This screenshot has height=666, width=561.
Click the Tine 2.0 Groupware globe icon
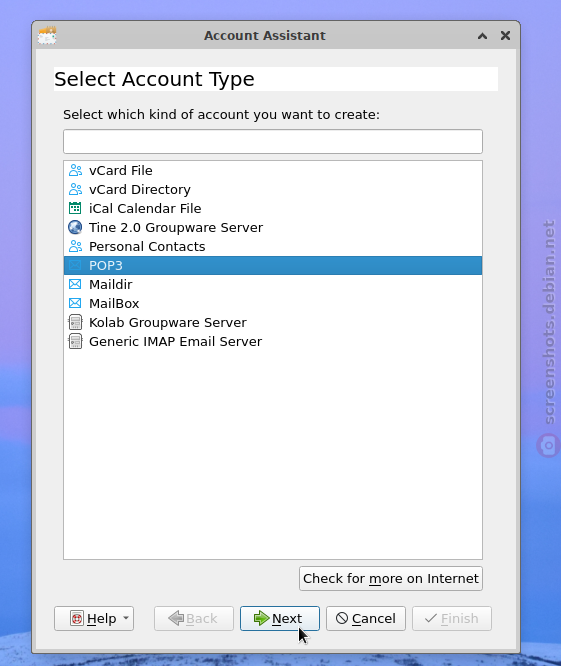tap(75, 227)
